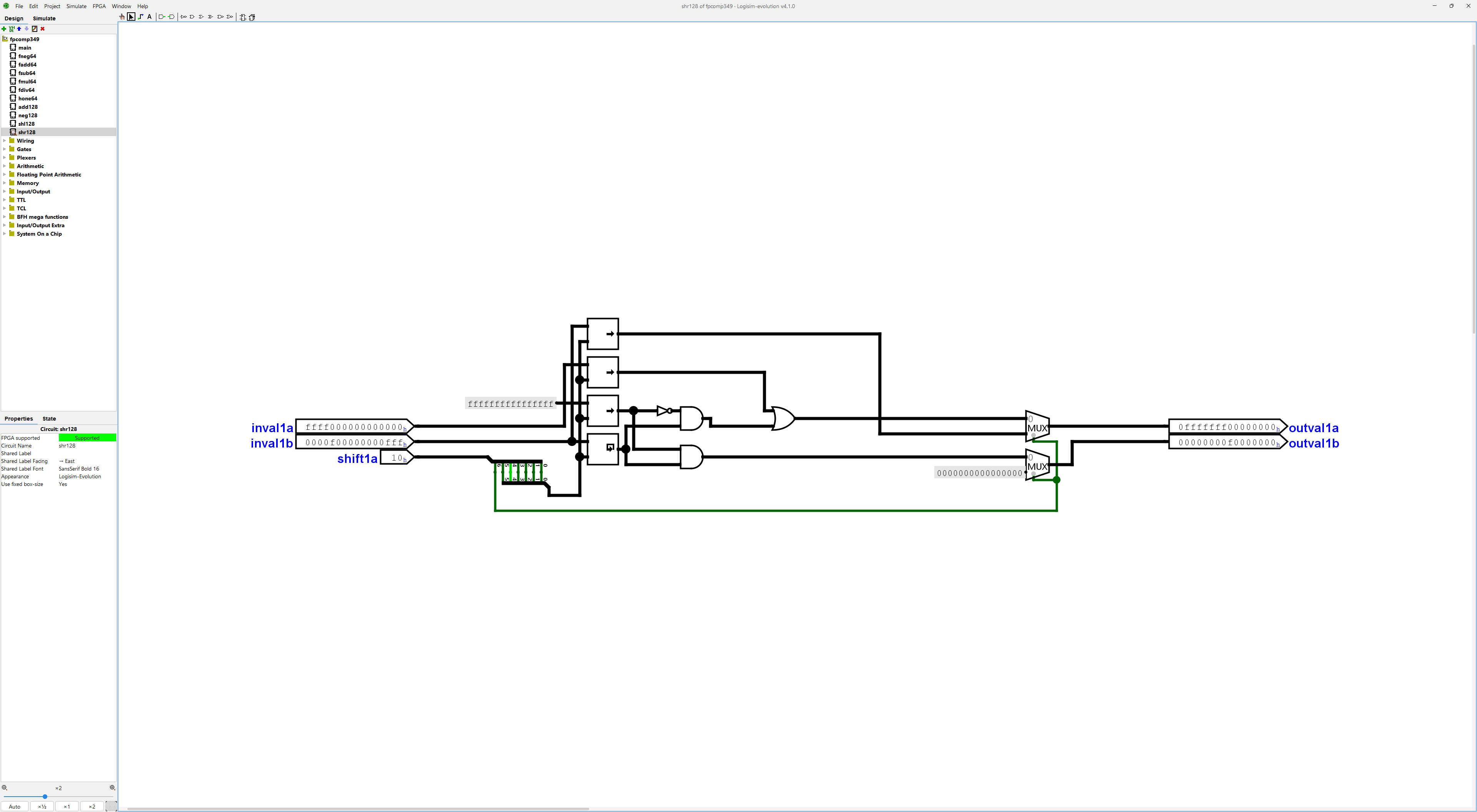Click the Auto zoom button
Viewport: 1477px width, 812px height.
pos(15,806)
